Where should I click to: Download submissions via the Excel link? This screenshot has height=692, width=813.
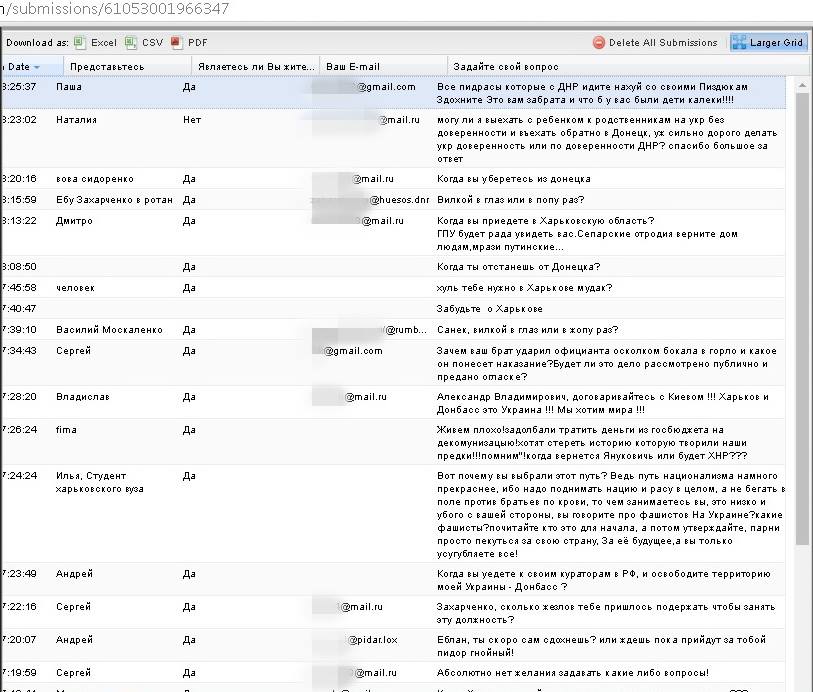[x=103, y=43]
